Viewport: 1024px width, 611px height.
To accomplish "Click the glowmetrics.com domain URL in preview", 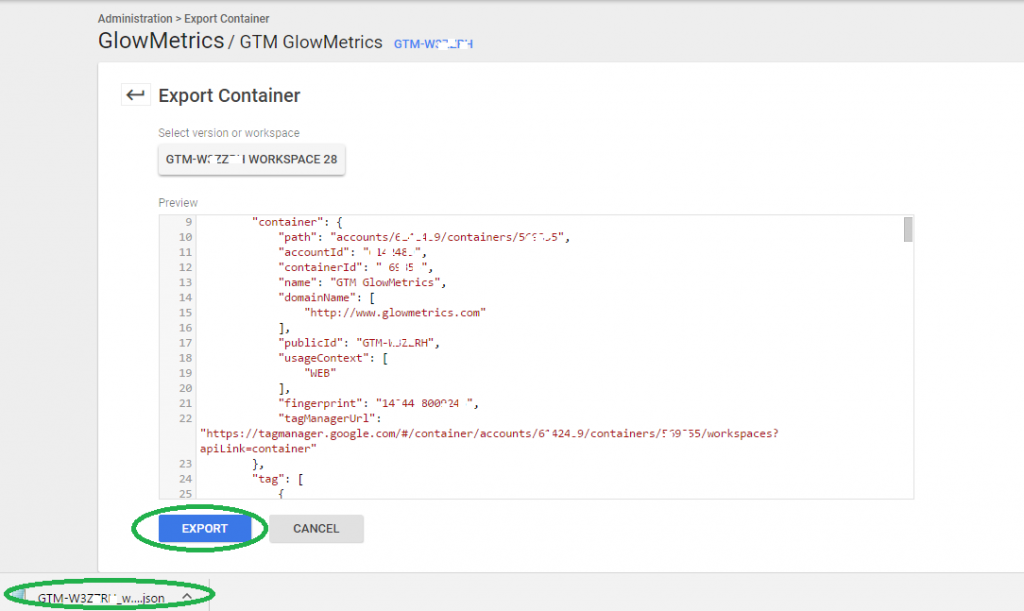I will click(x=395, y=312).
